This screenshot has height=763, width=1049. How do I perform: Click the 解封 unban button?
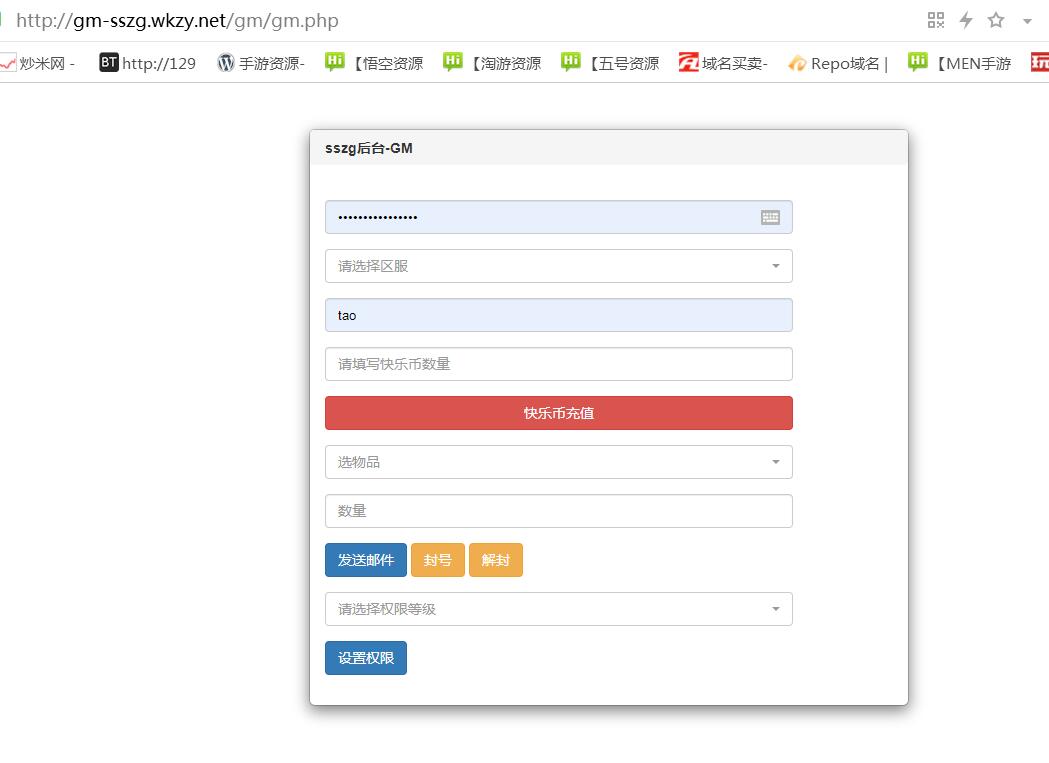496,560
